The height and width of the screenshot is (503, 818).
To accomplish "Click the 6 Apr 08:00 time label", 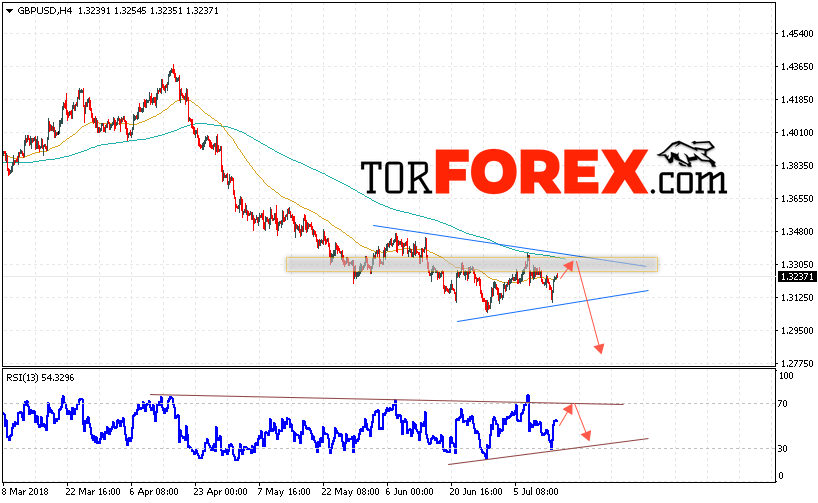I will [154, 492].
